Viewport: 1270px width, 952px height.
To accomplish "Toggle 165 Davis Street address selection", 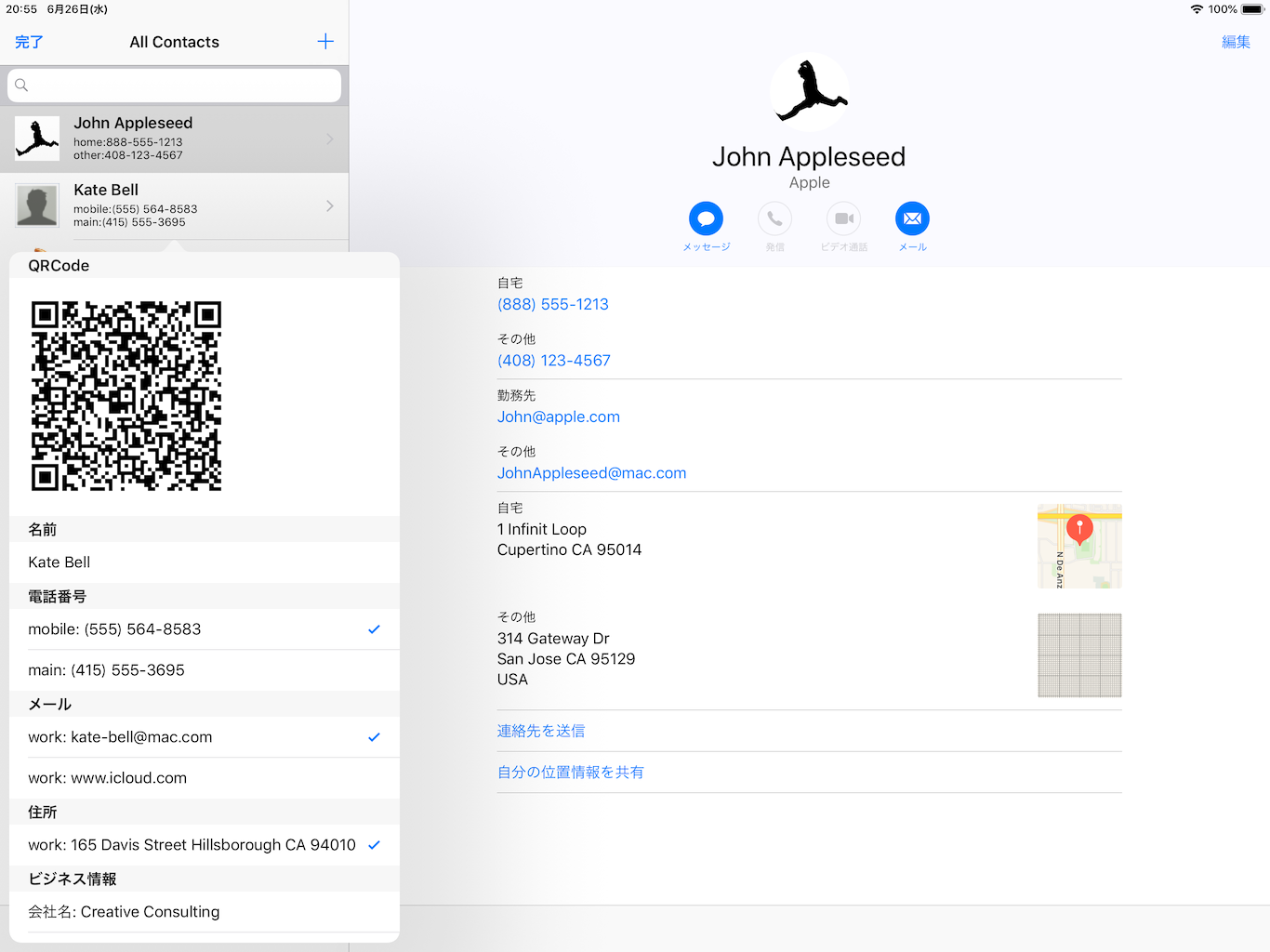I will 205,845.
